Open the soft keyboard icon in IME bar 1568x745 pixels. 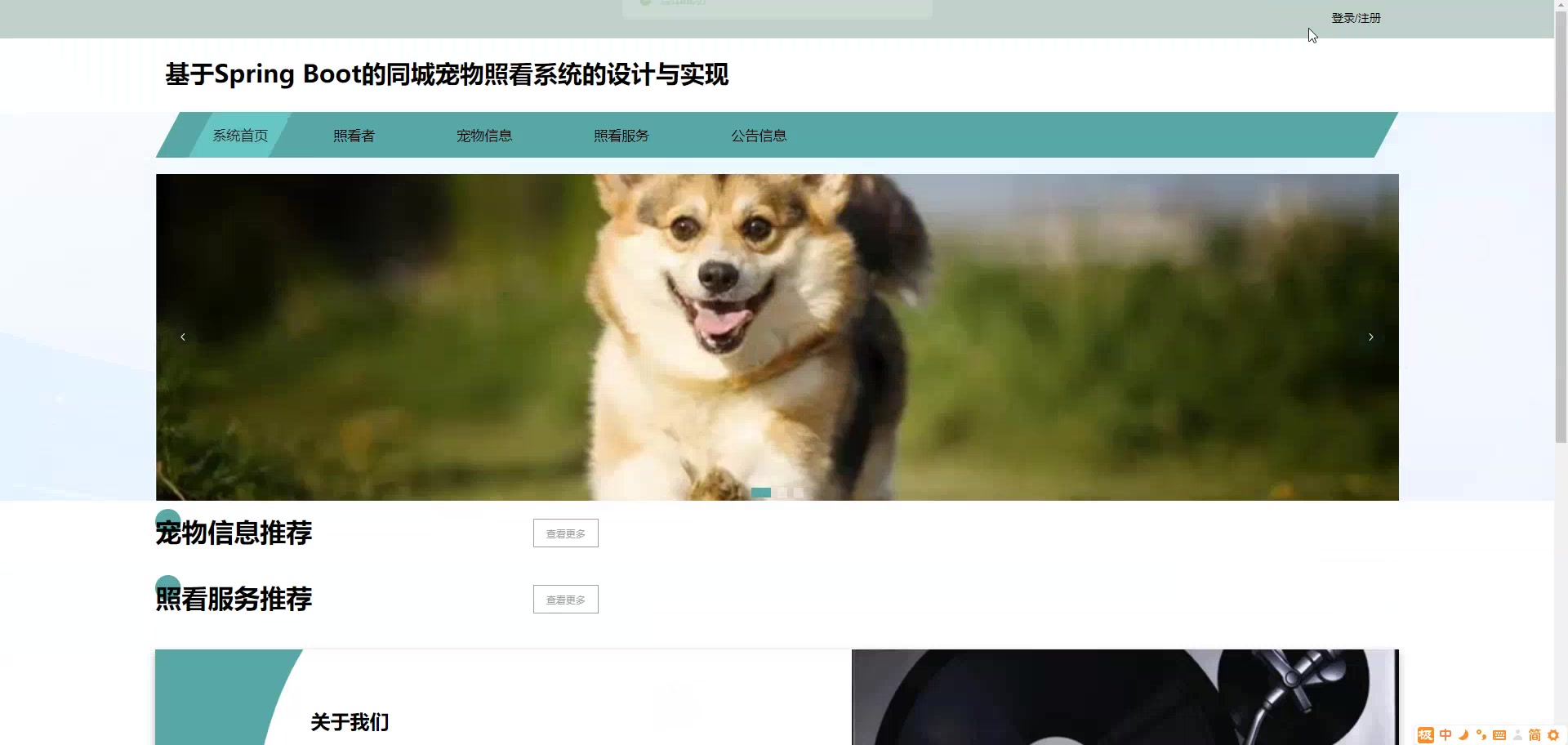(1499, 735)
